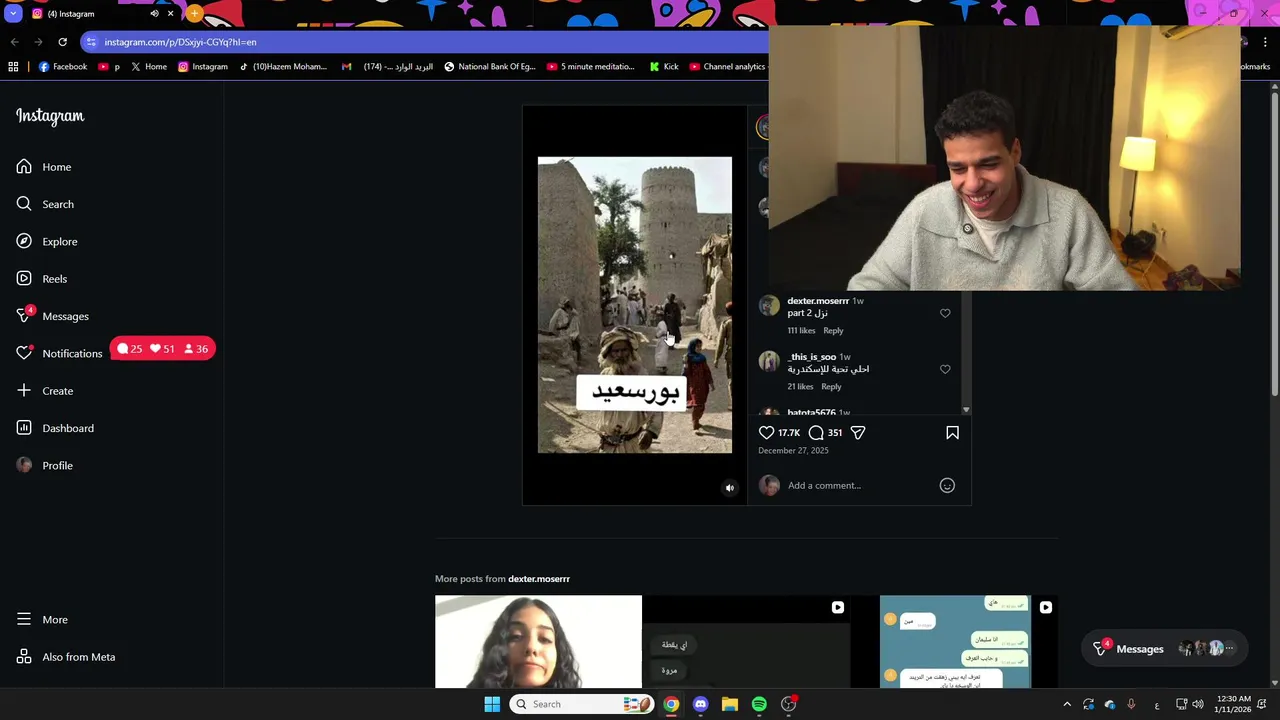Screen dimensions: 1280x720
Task: Open Search in Instagram sidebar
Action: click(x=45, y=204)
